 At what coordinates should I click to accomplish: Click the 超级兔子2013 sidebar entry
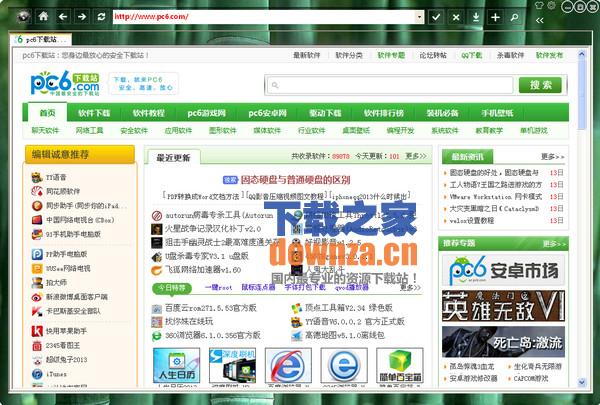point(67,359)
